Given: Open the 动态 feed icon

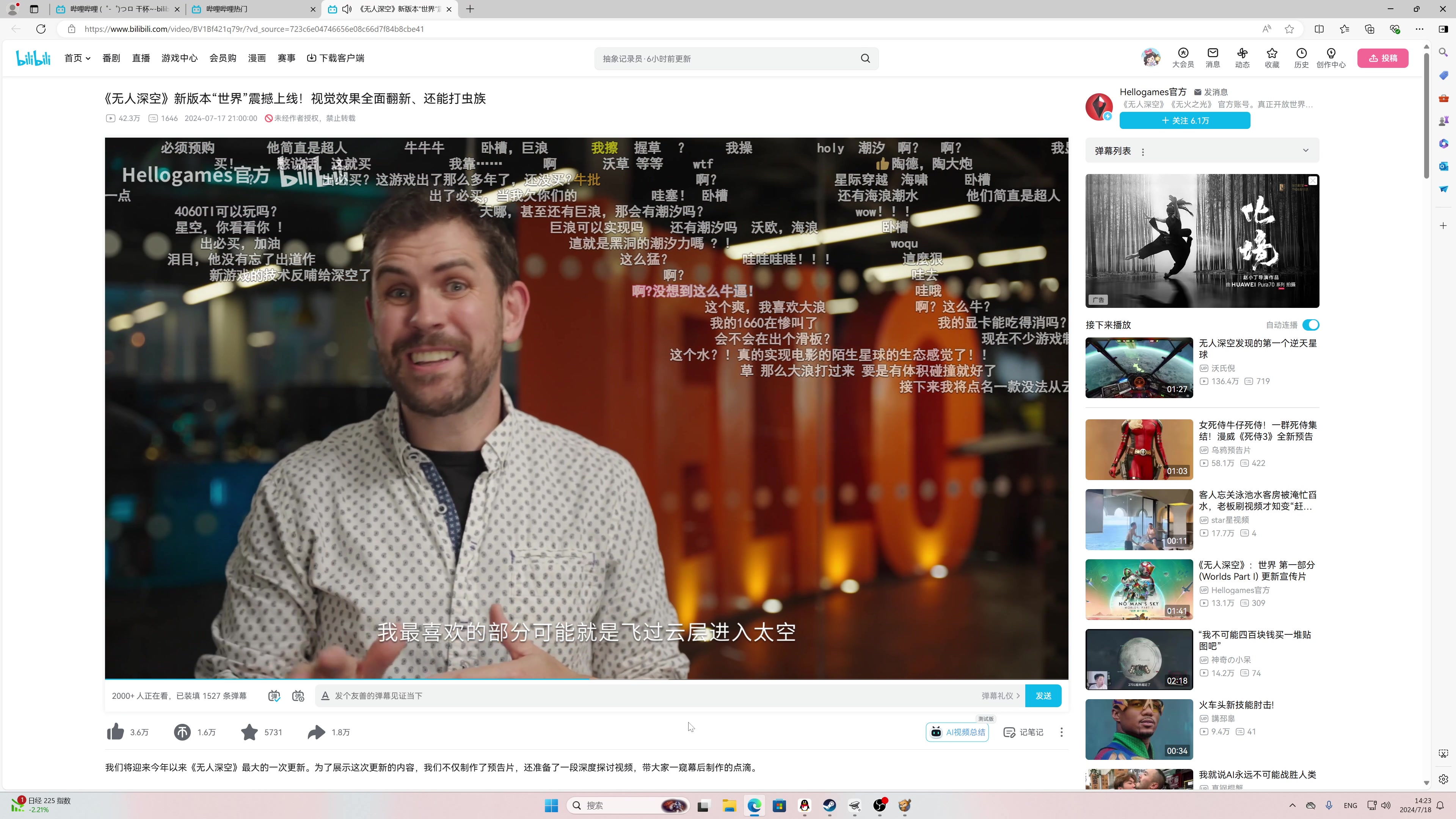Looking at the screenshot, I should 1243,58.
